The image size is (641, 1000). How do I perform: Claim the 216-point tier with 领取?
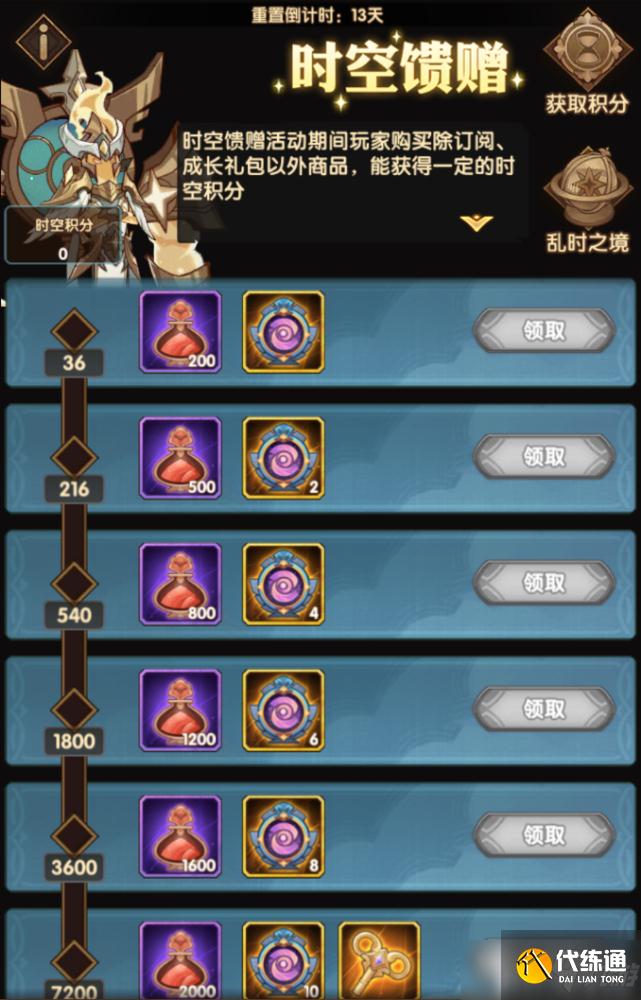[x=544, y=457]
